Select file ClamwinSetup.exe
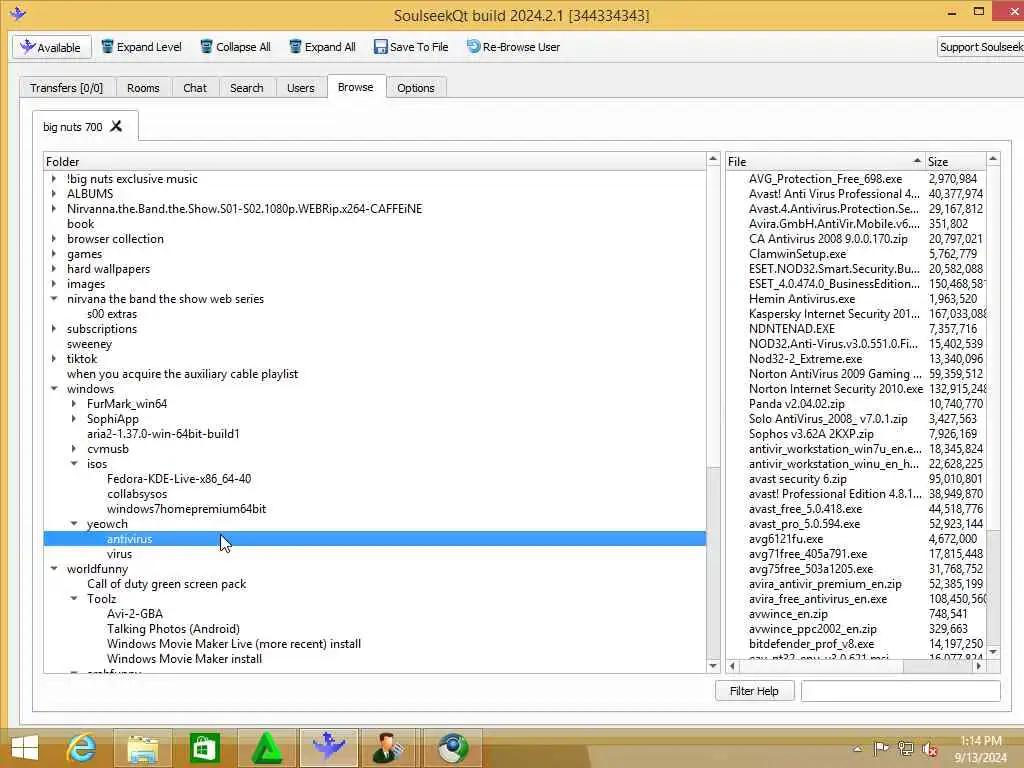The height and width of the screenshot is (768, 1024). point(797,253)
